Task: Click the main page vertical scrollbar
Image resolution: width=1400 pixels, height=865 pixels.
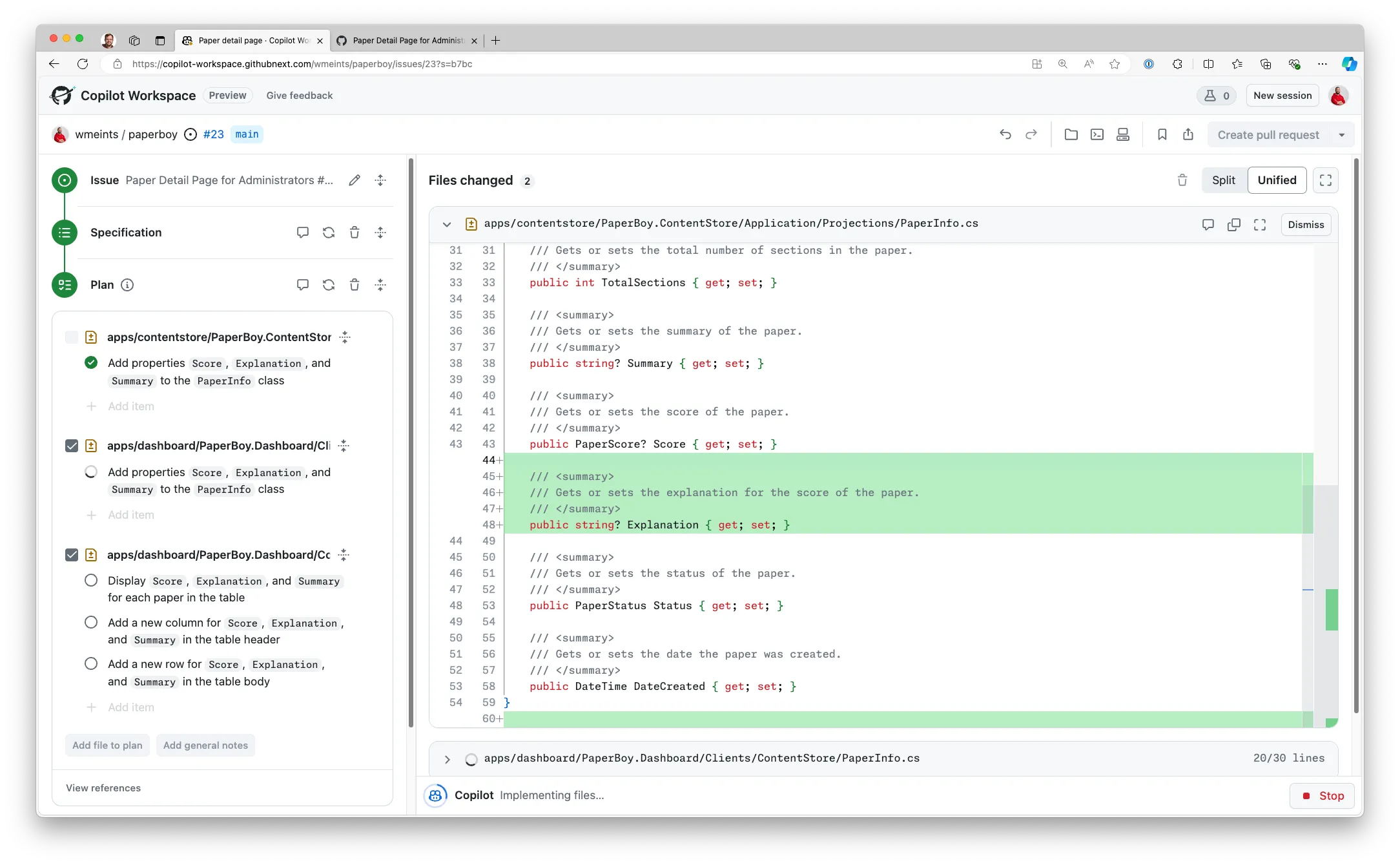Action: 1357,437
